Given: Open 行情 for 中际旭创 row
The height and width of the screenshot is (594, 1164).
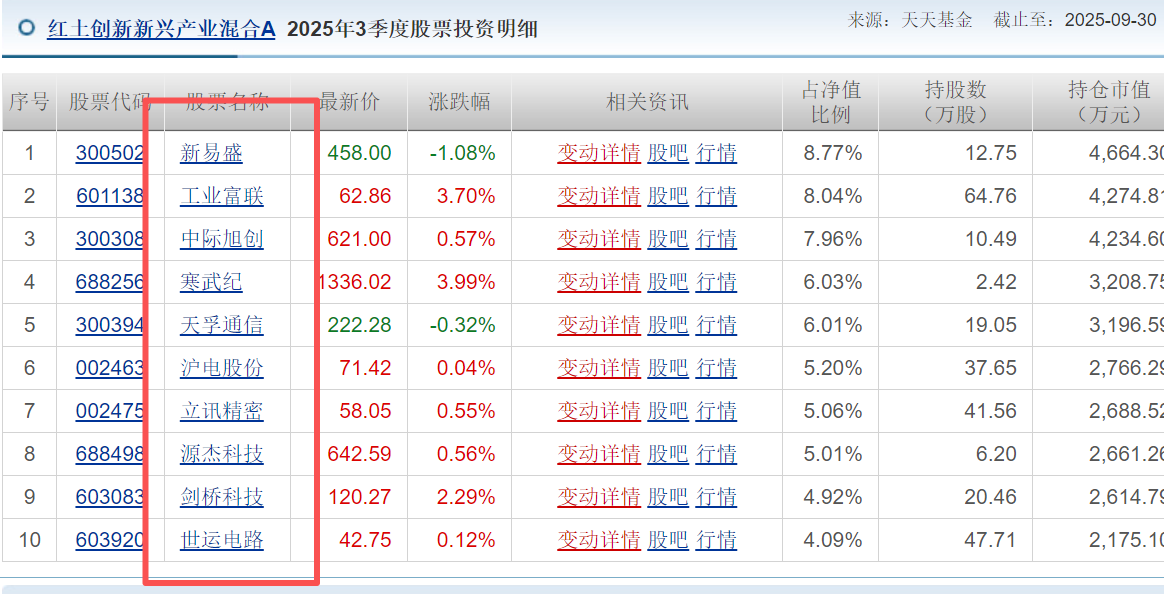Looking at the screenshot, I should tap(716, 239).
